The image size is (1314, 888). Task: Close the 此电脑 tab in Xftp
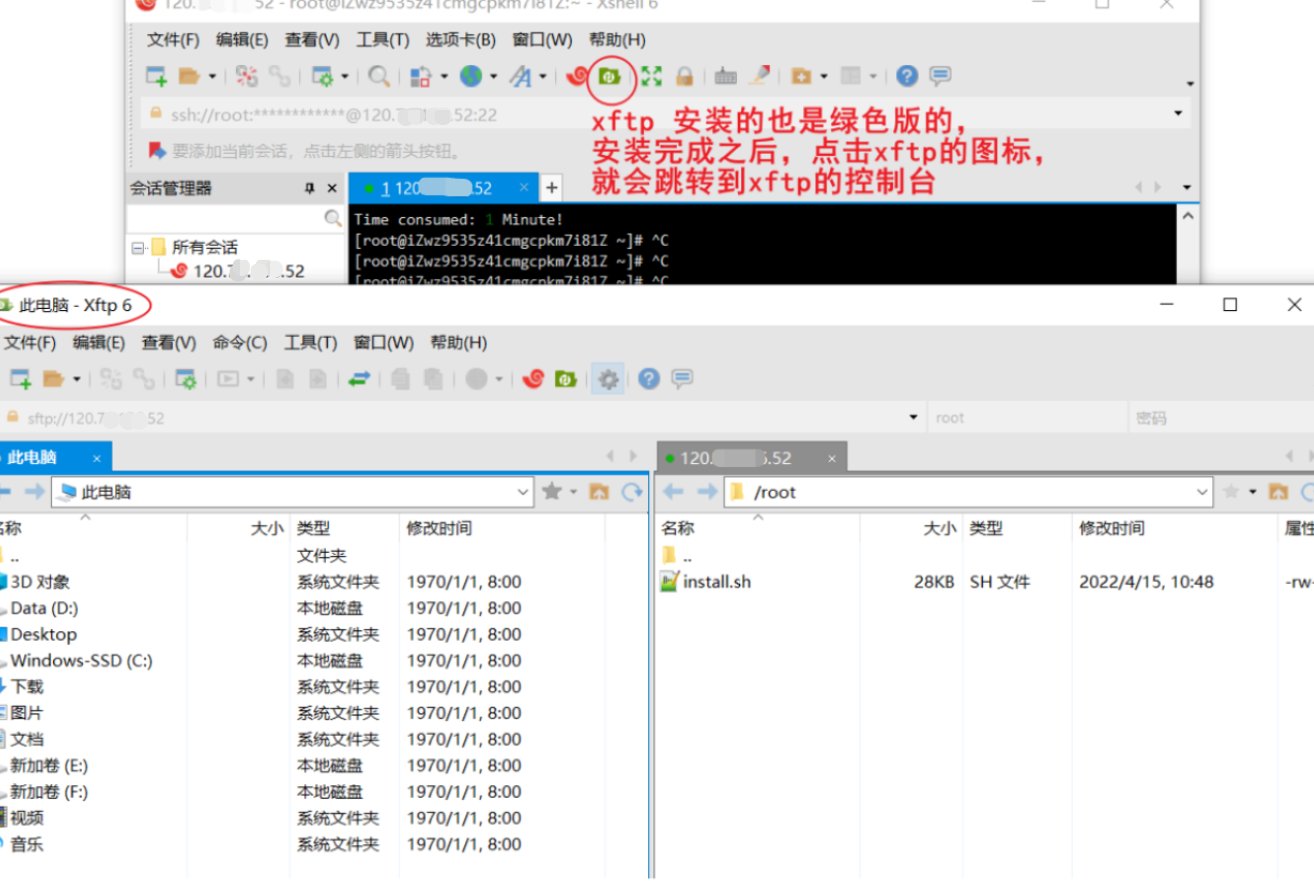(97, 459)
